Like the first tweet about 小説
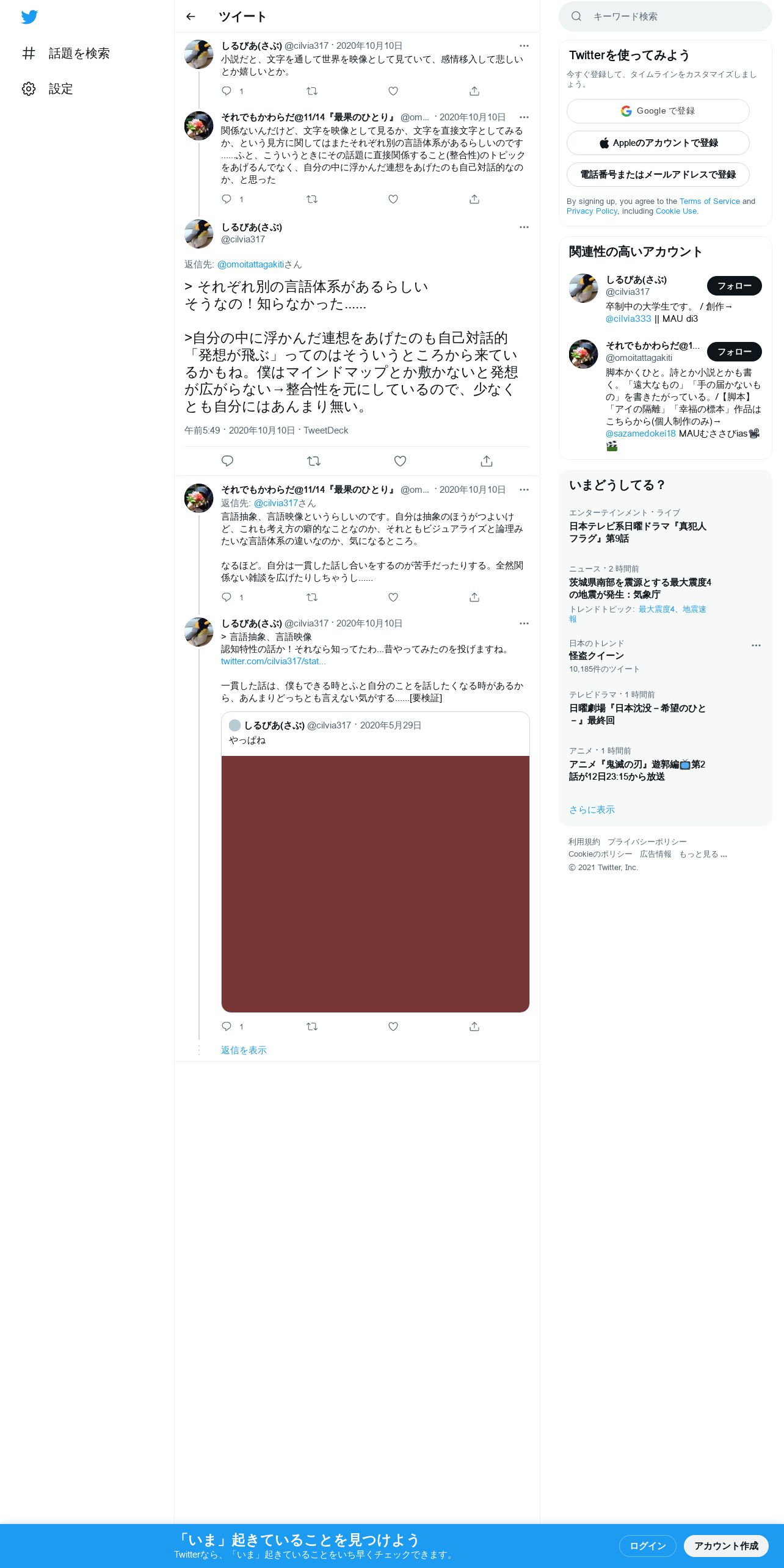Viewport: 784px width, 1568px height. 393,91
